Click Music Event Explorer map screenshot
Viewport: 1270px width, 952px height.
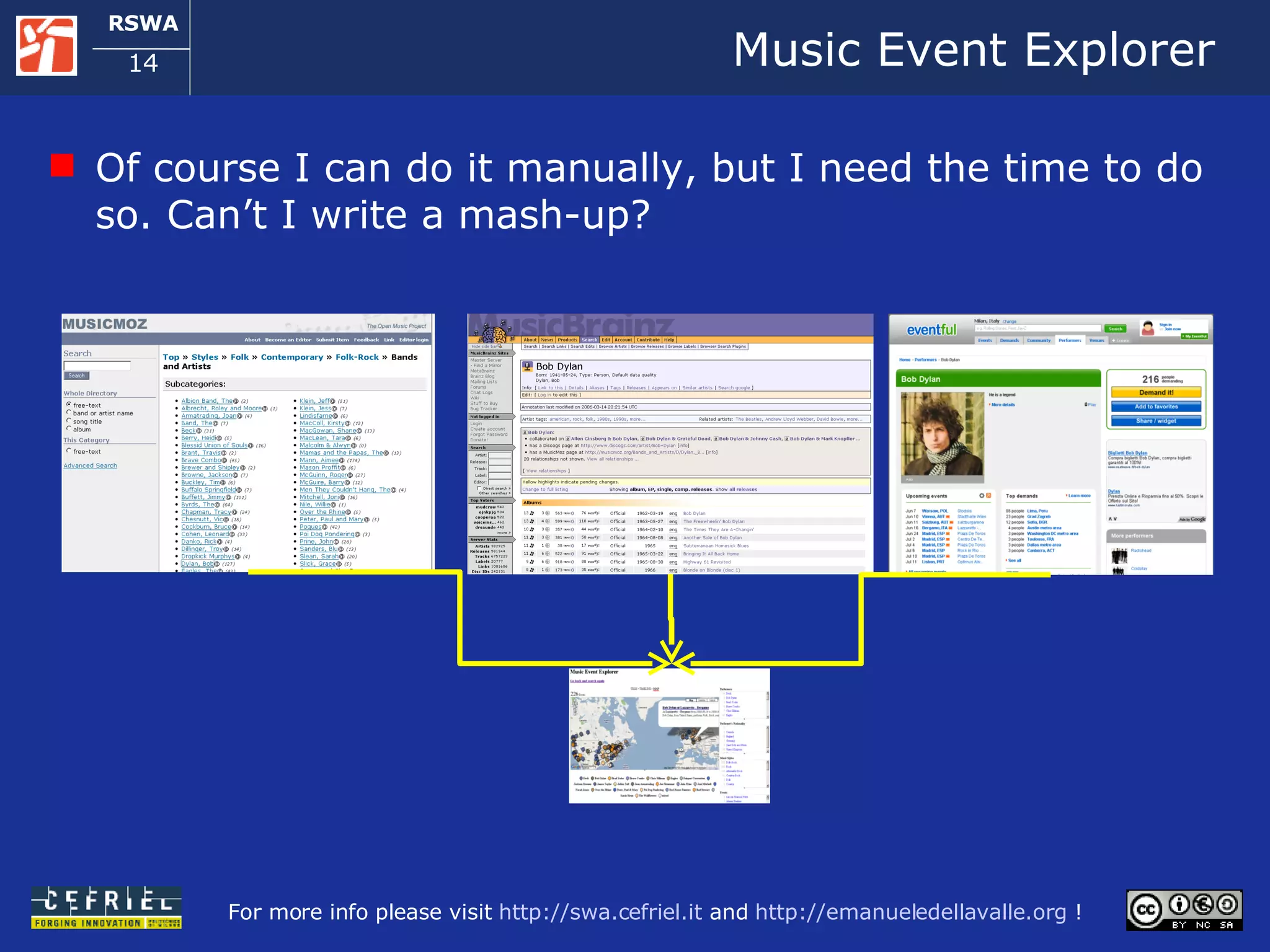coord(669,736)
